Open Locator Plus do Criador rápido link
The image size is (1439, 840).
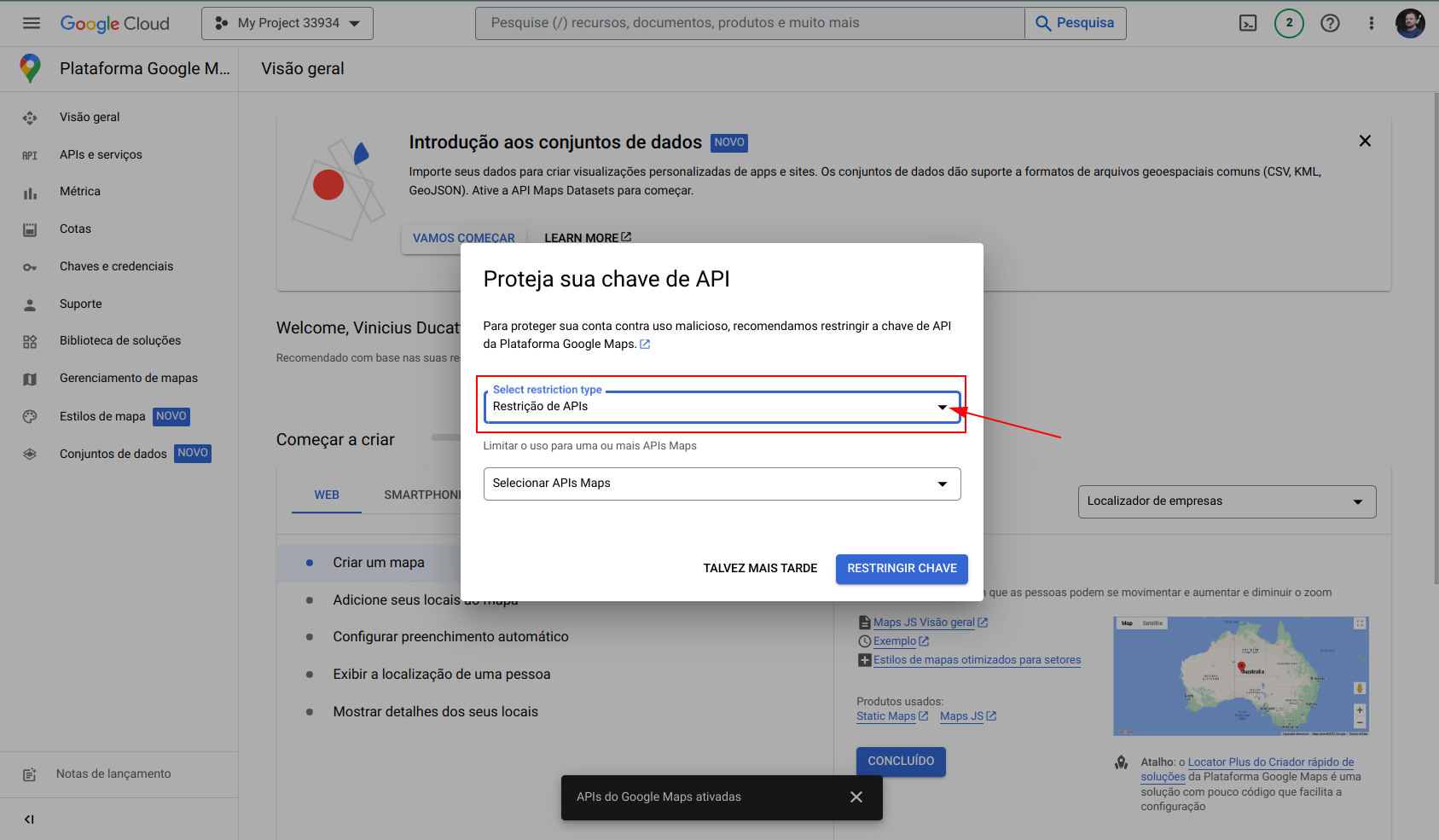pos(1271,762)
